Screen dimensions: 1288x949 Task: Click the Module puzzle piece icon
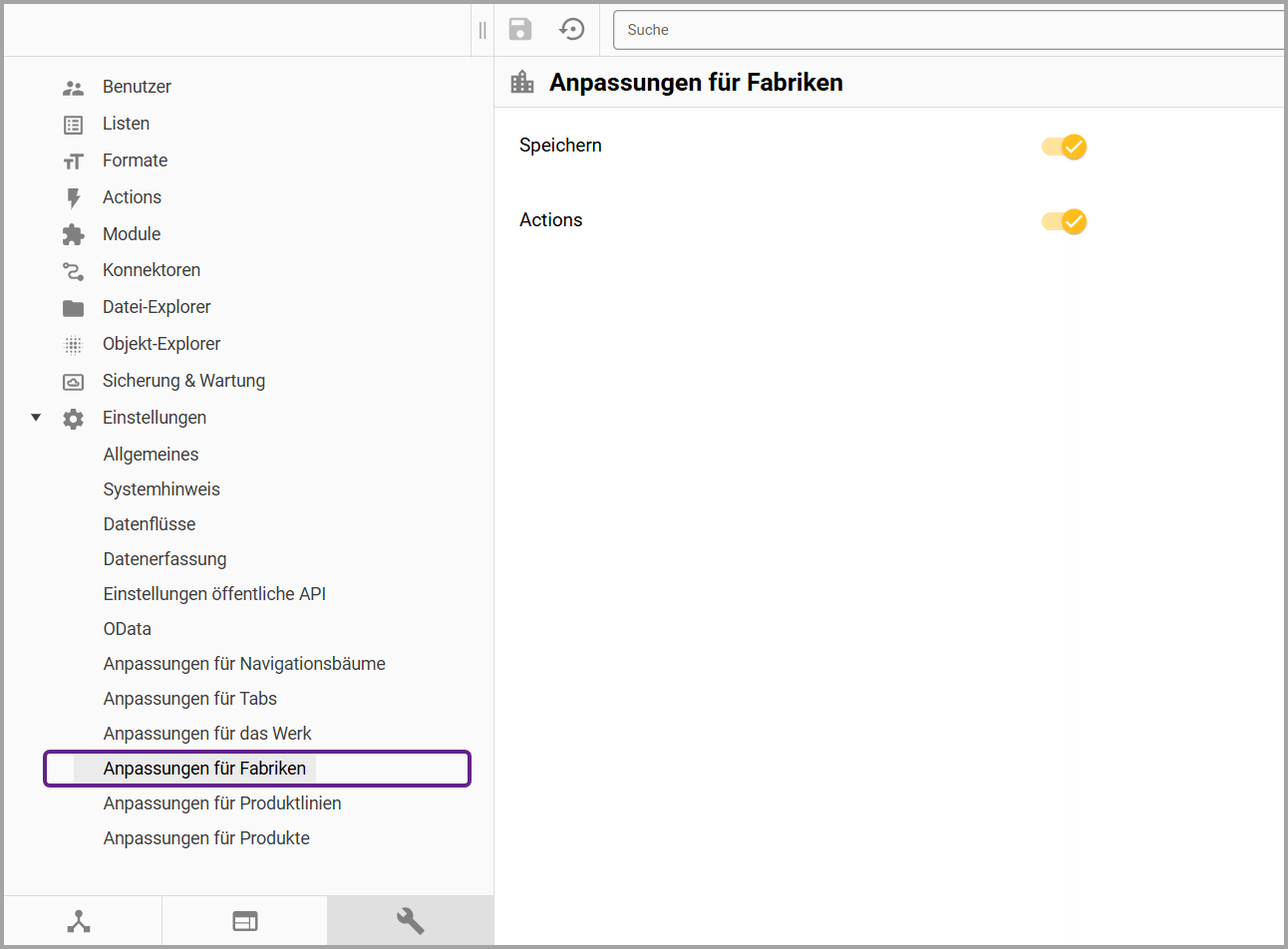(x=73, y=234)
